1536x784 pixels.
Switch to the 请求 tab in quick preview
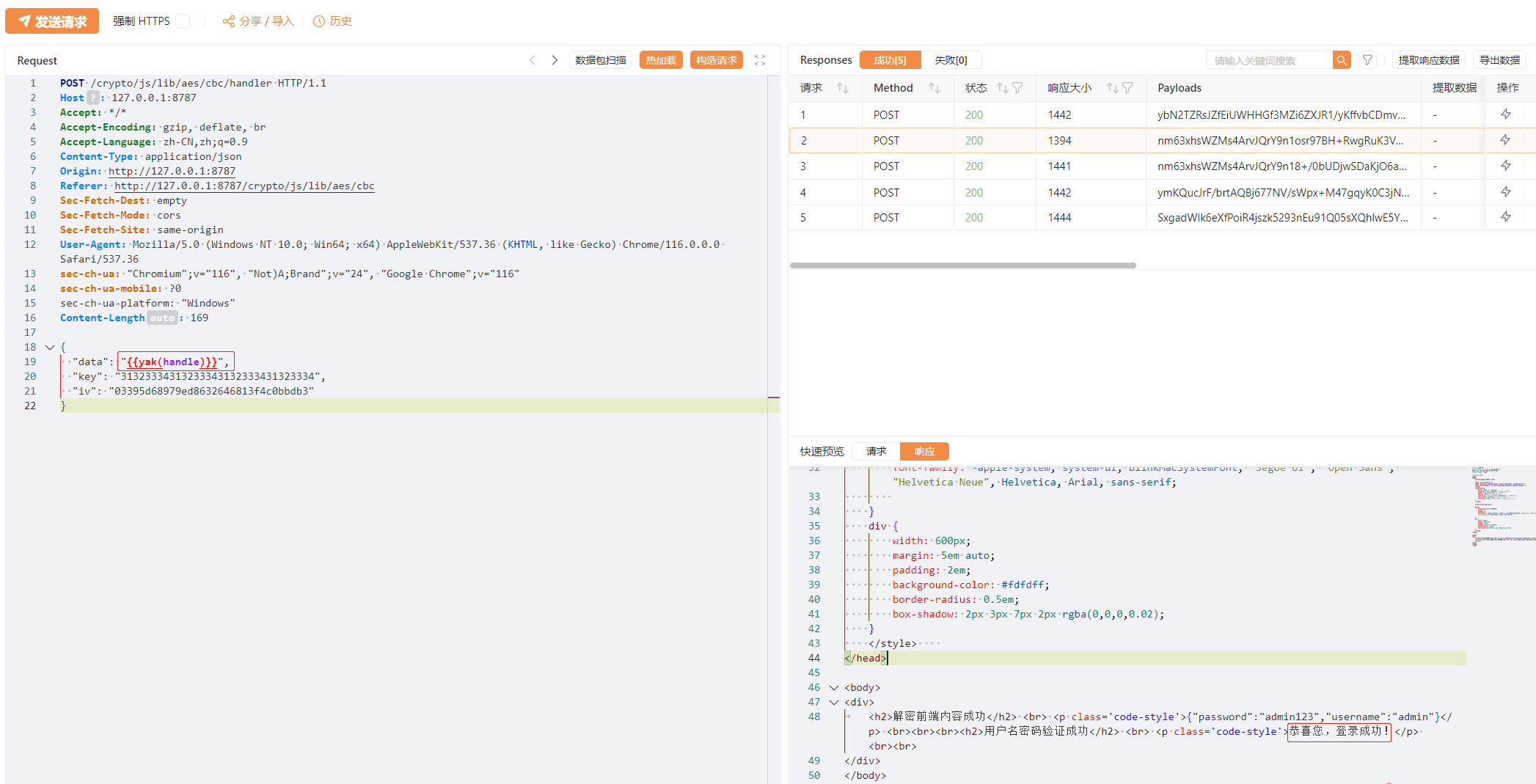876,451
